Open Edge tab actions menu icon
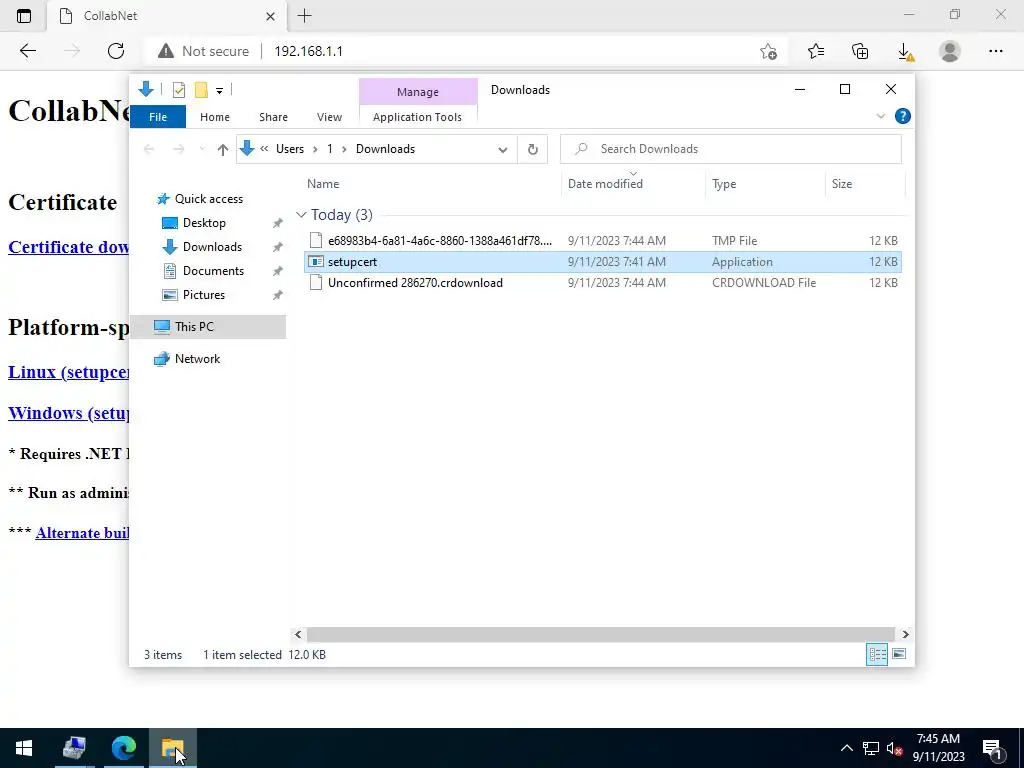Screen dimensions: 1024x768 coord(24,16)
